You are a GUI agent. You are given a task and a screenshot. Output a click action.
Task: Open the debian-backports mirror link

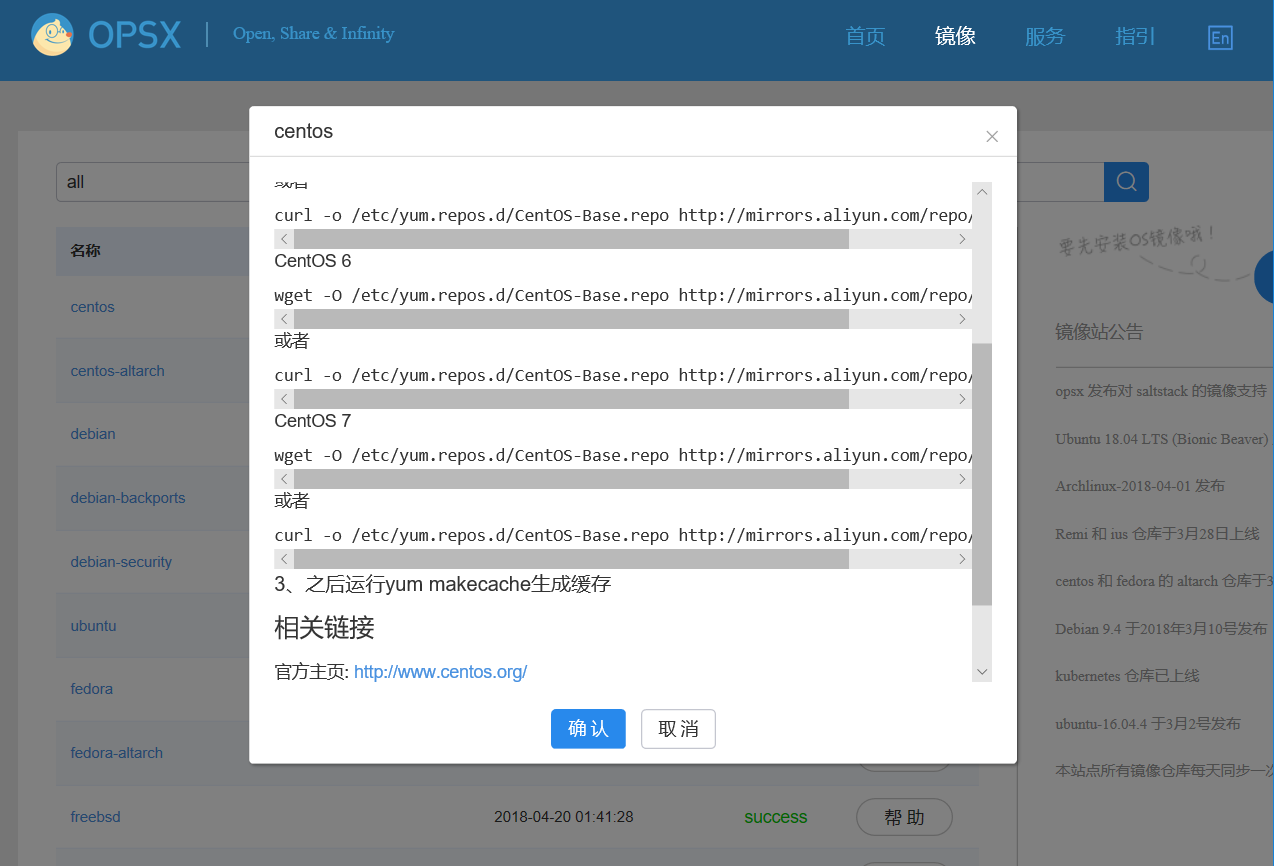point(128,498)
